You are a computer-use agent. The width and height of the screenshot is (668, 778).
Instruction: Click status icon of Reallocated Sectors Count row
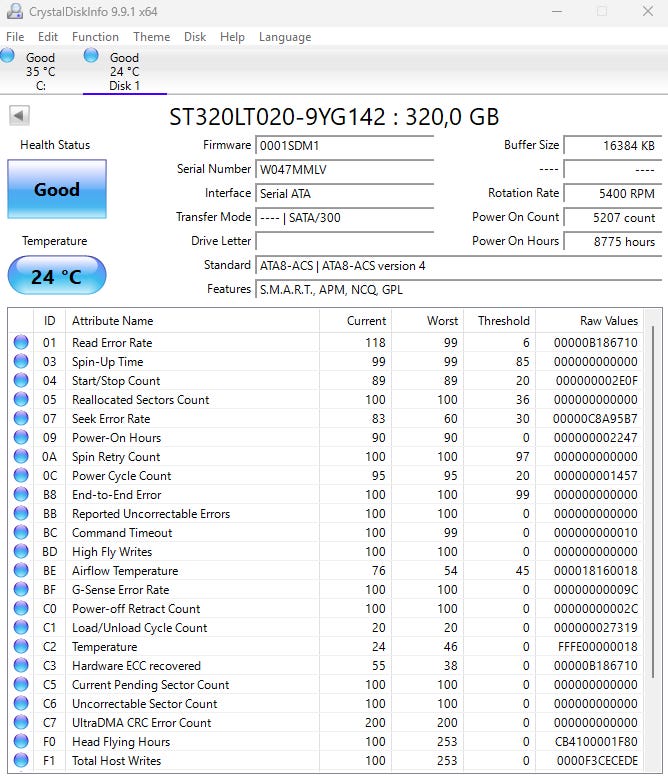[21, 399]
